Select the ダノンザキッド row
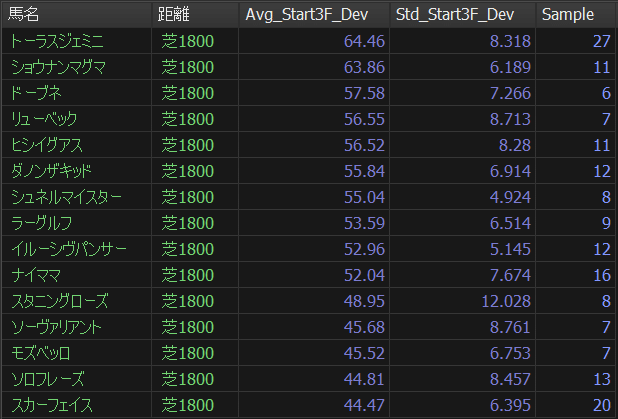 (x=309, y=171)
